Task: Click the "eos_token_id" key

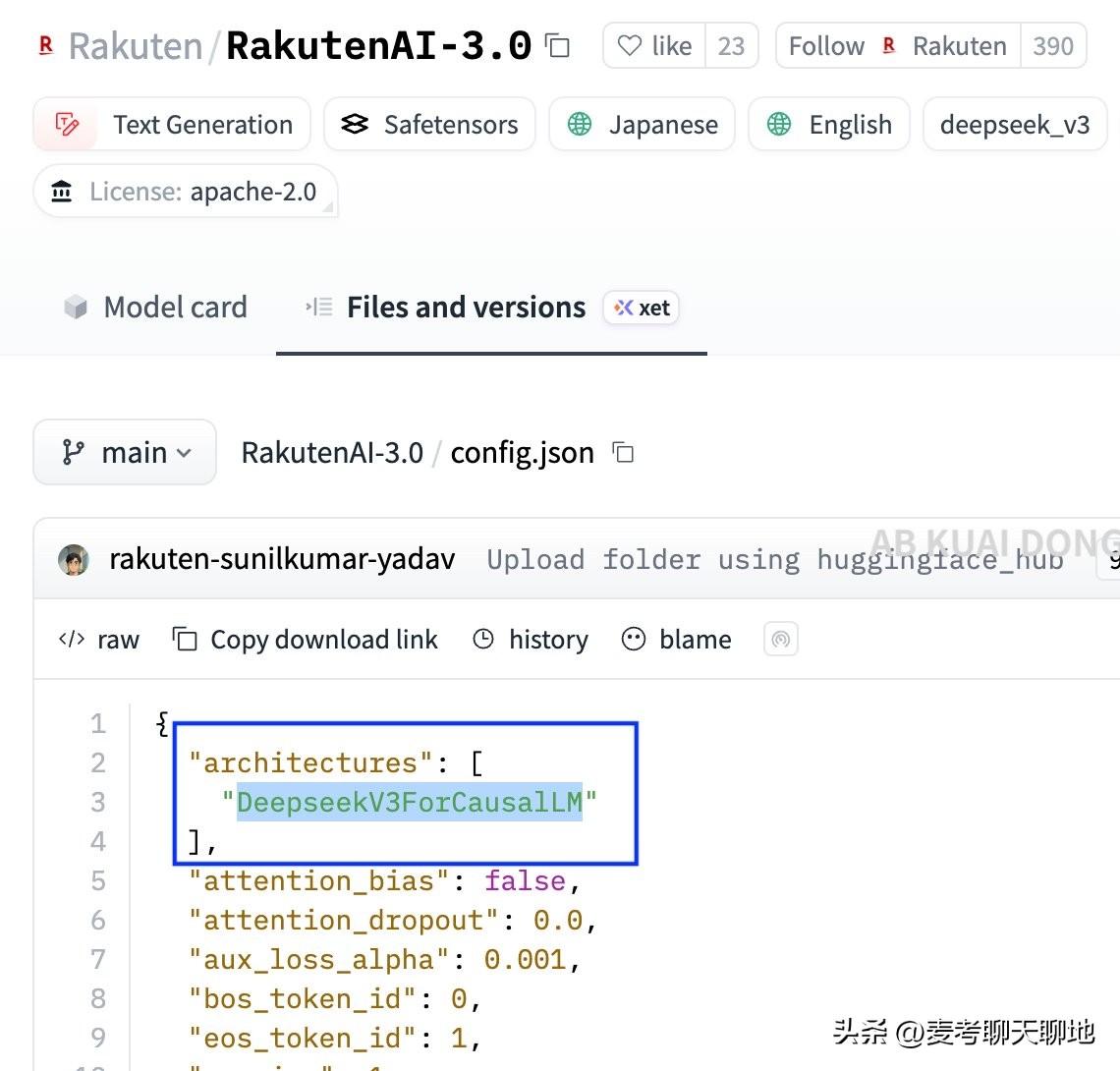Action: click(303, 1039)
